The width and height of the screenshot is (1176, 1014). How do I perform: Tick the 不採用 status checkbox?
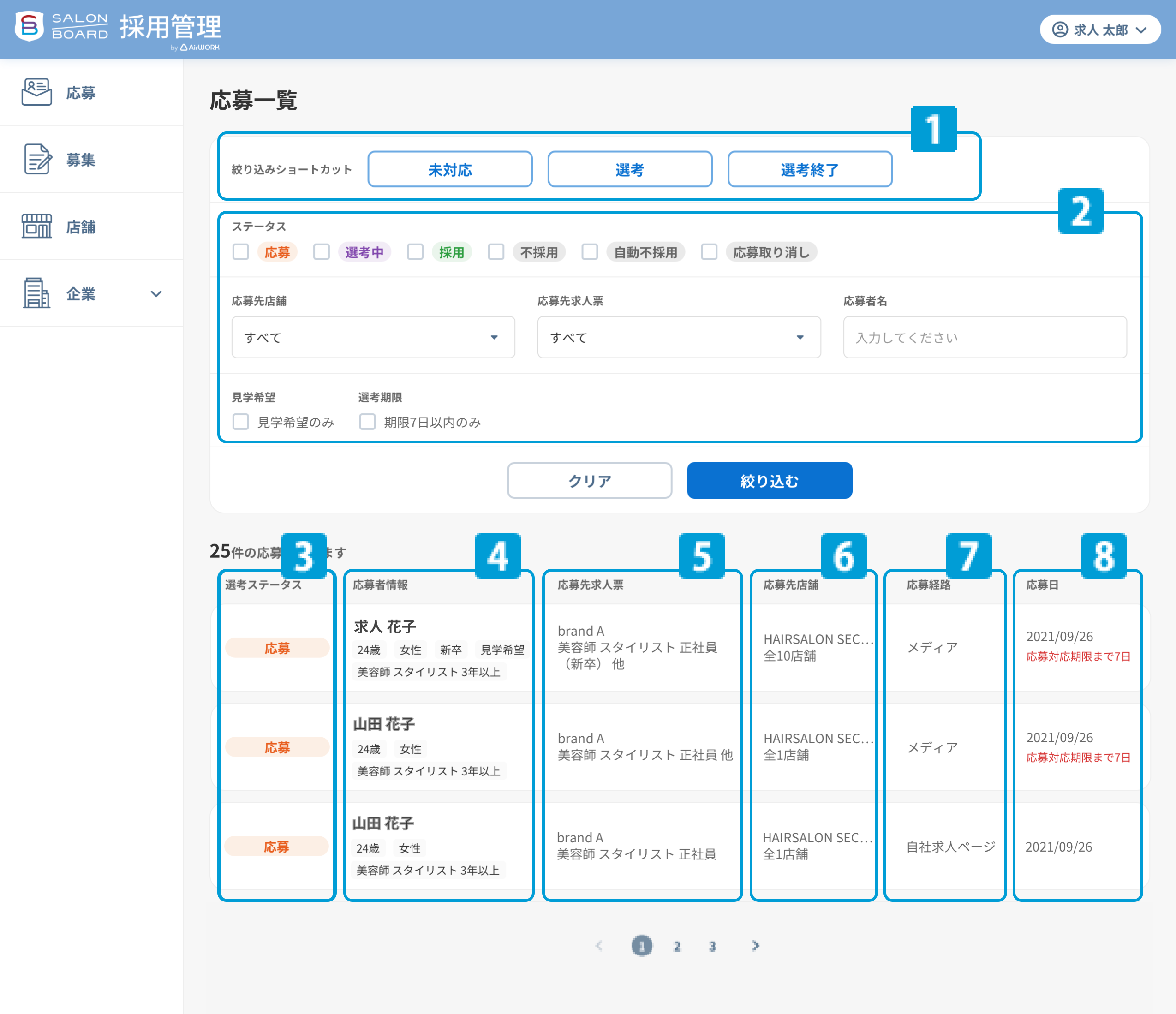pyautogui.click(x=496, y=251)
